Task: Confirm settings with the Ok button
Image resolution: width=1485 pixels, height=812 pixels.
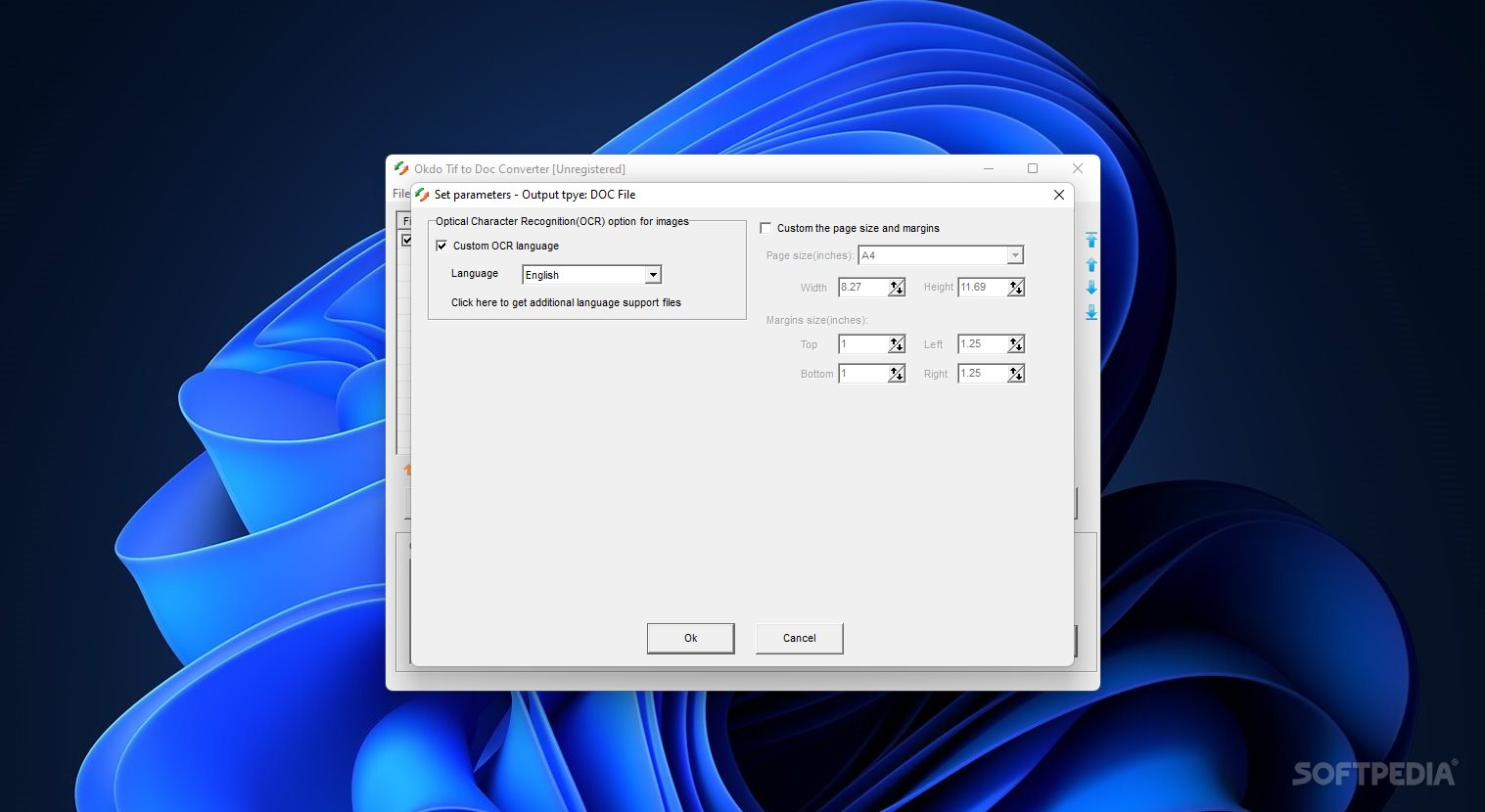Action: coord(690,638)
